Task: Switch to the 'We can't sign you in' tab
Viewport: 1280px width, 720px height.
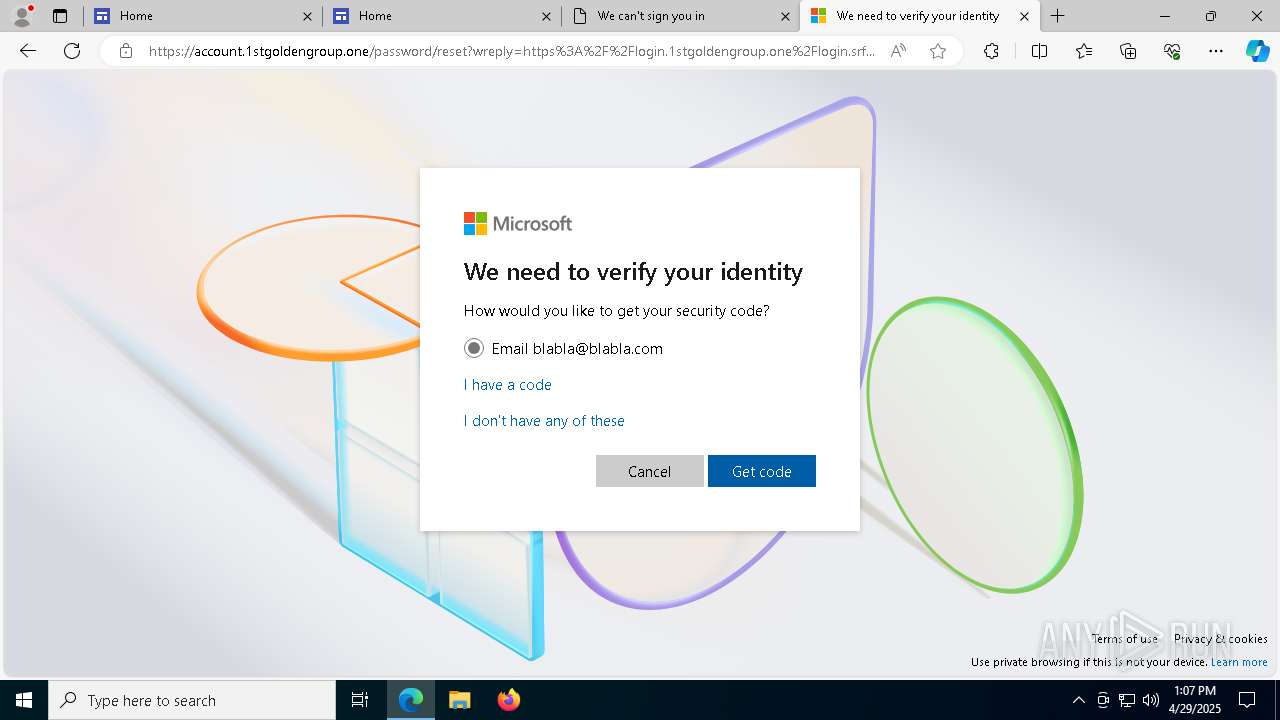Action: click(681, 16)
